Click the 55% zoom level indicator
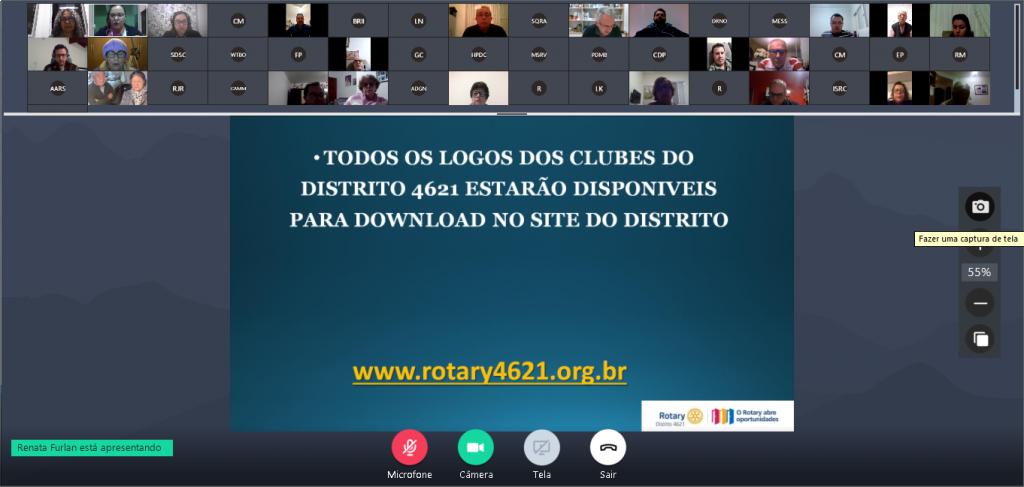 pos(978,272)
